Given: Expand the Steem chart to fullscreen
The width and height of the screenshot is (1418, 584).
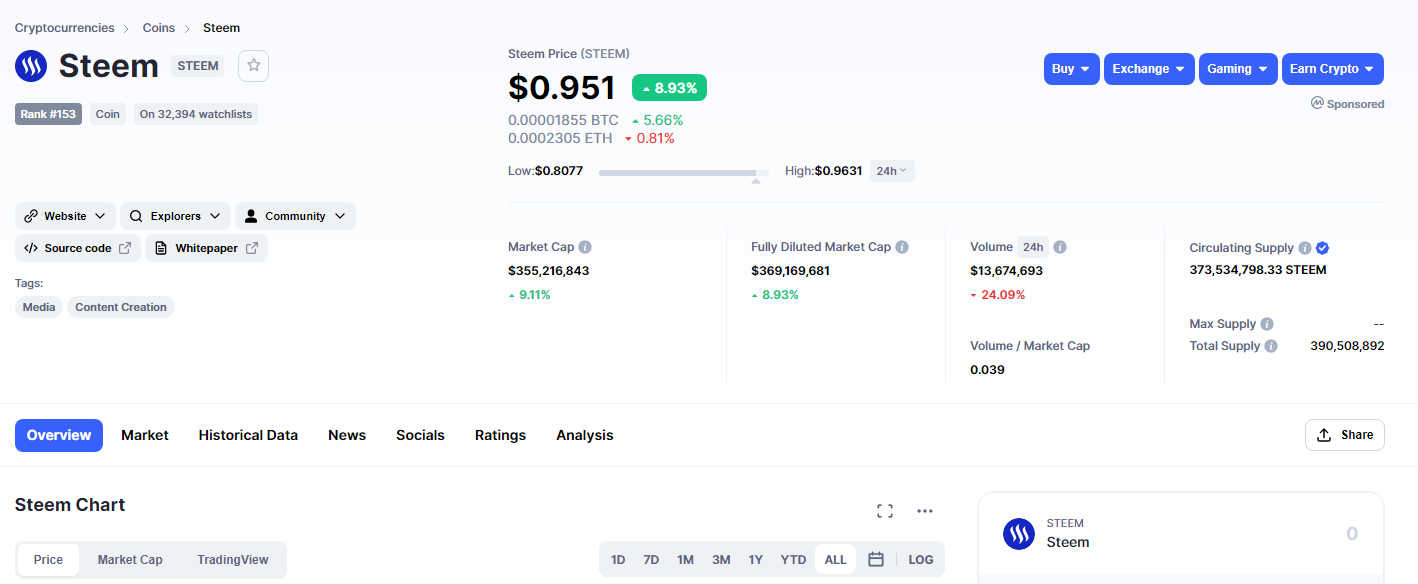Looking at the screenshot, I should pyautogui.click(x=885, y=511).
